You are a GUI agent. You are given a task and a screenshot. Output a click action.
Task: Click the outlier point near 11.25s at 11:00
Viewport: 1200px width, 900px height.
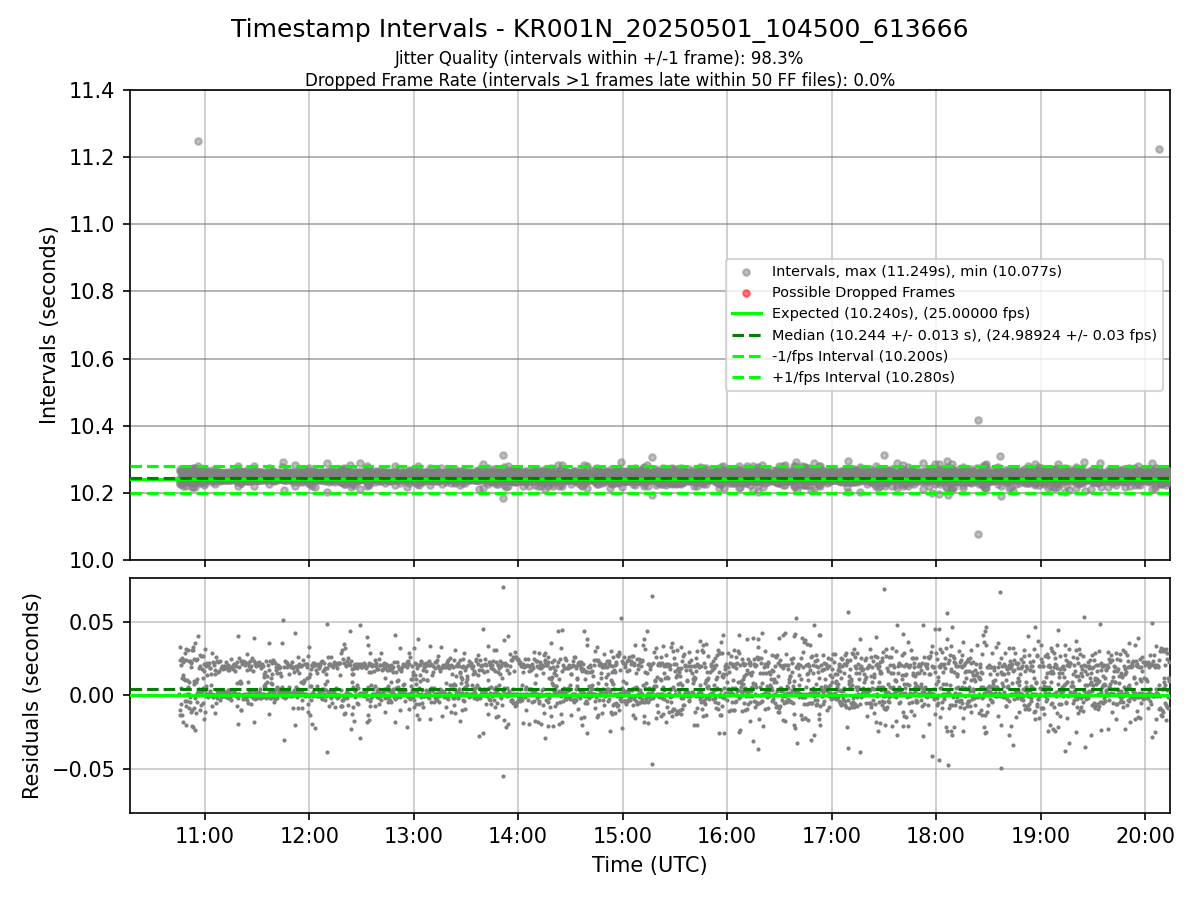click(x=198, y=141)
